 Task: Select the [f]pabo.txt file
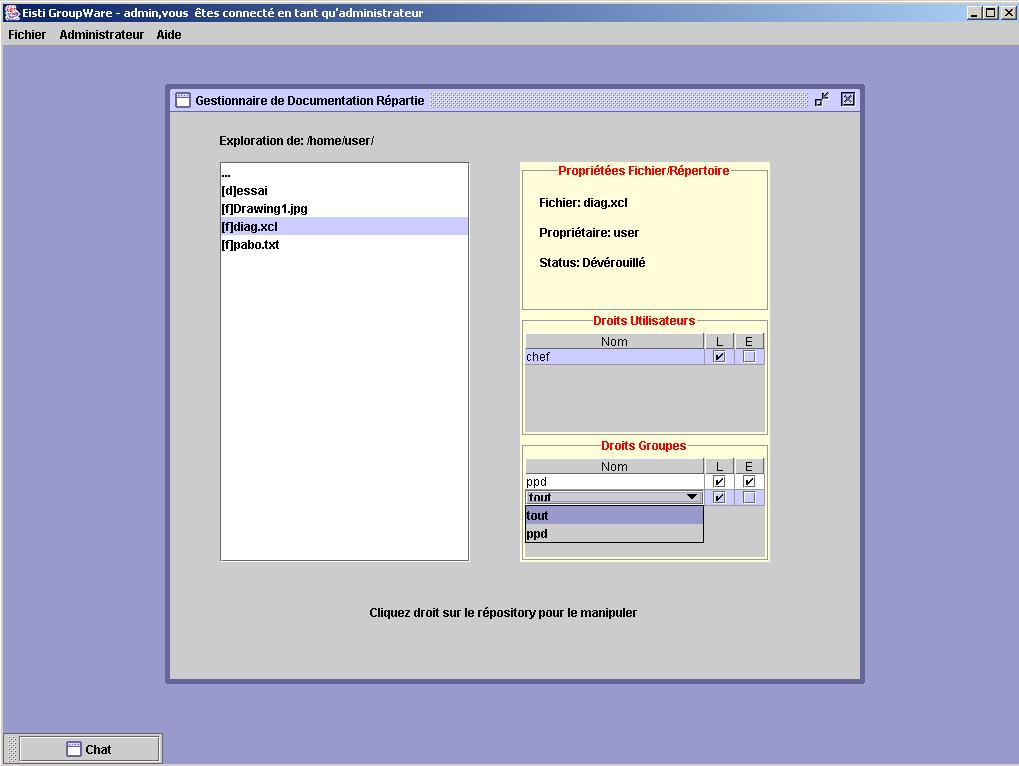point(250,245)
